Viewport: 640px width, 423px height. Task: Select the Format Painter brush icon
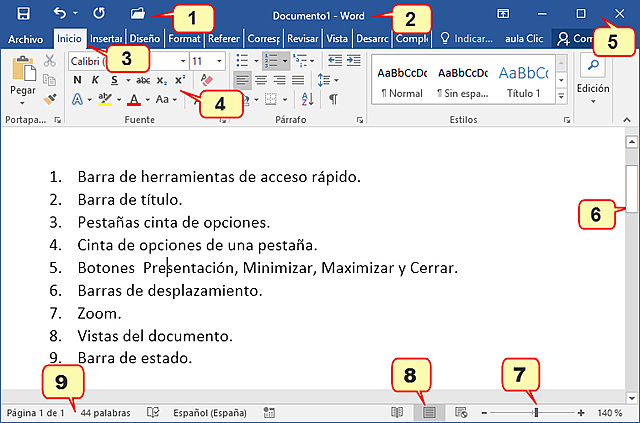(x=50, y=99)
